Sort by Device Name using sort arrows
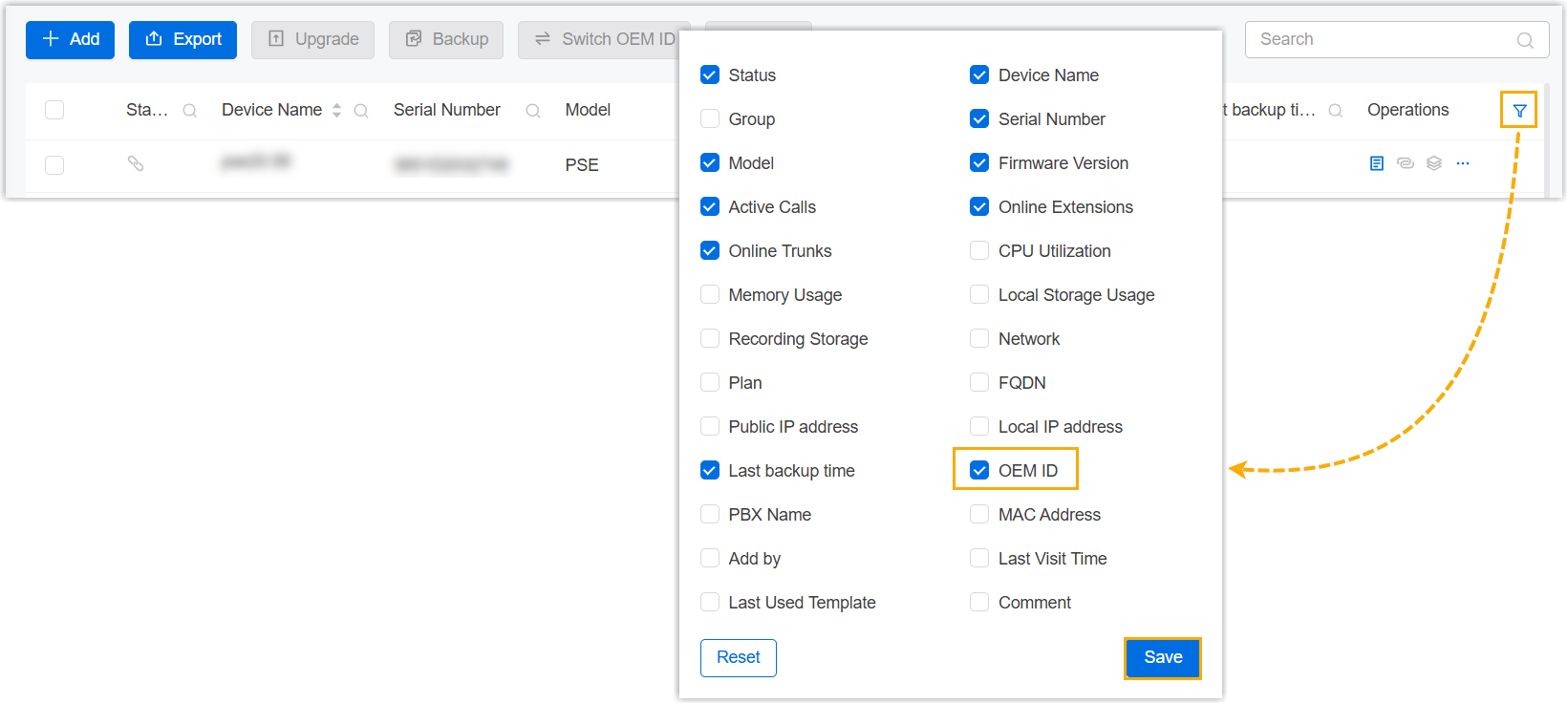This screenshot has height=704, width=1568. [x=336, y=111]
